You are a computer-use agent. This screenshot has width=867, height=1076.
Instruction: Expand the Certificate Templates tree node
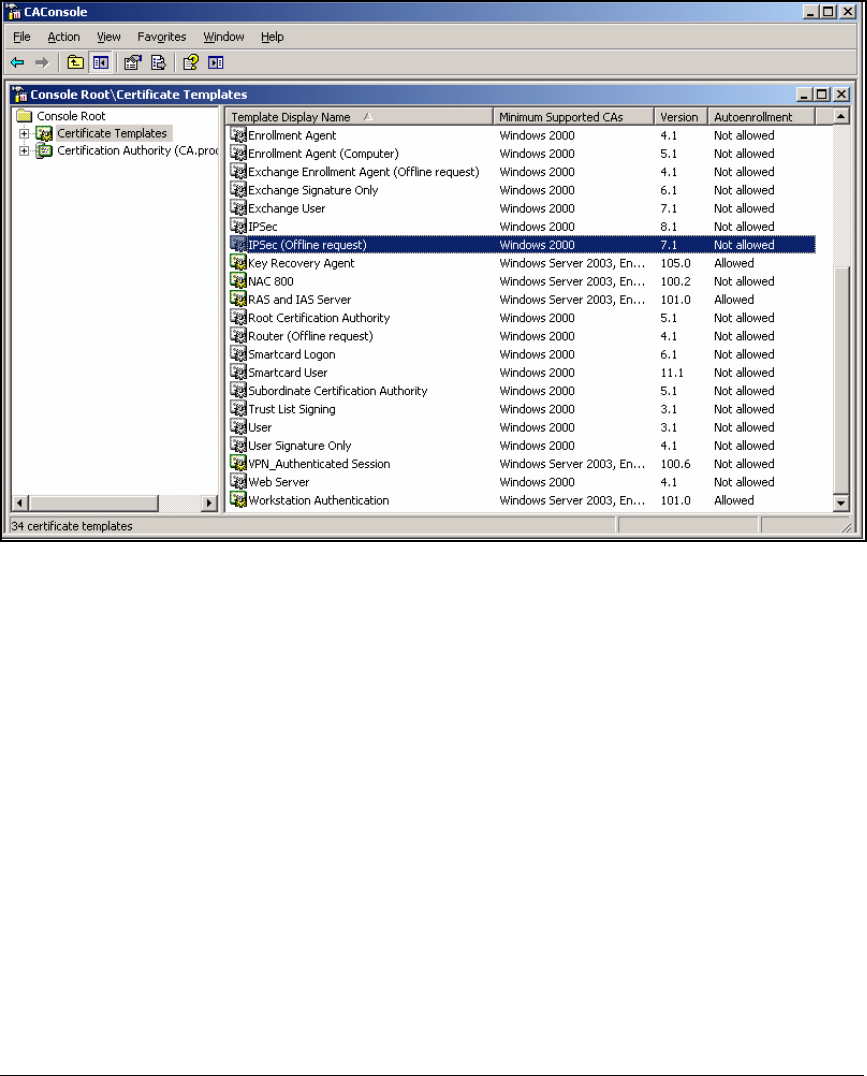point(24,133)
